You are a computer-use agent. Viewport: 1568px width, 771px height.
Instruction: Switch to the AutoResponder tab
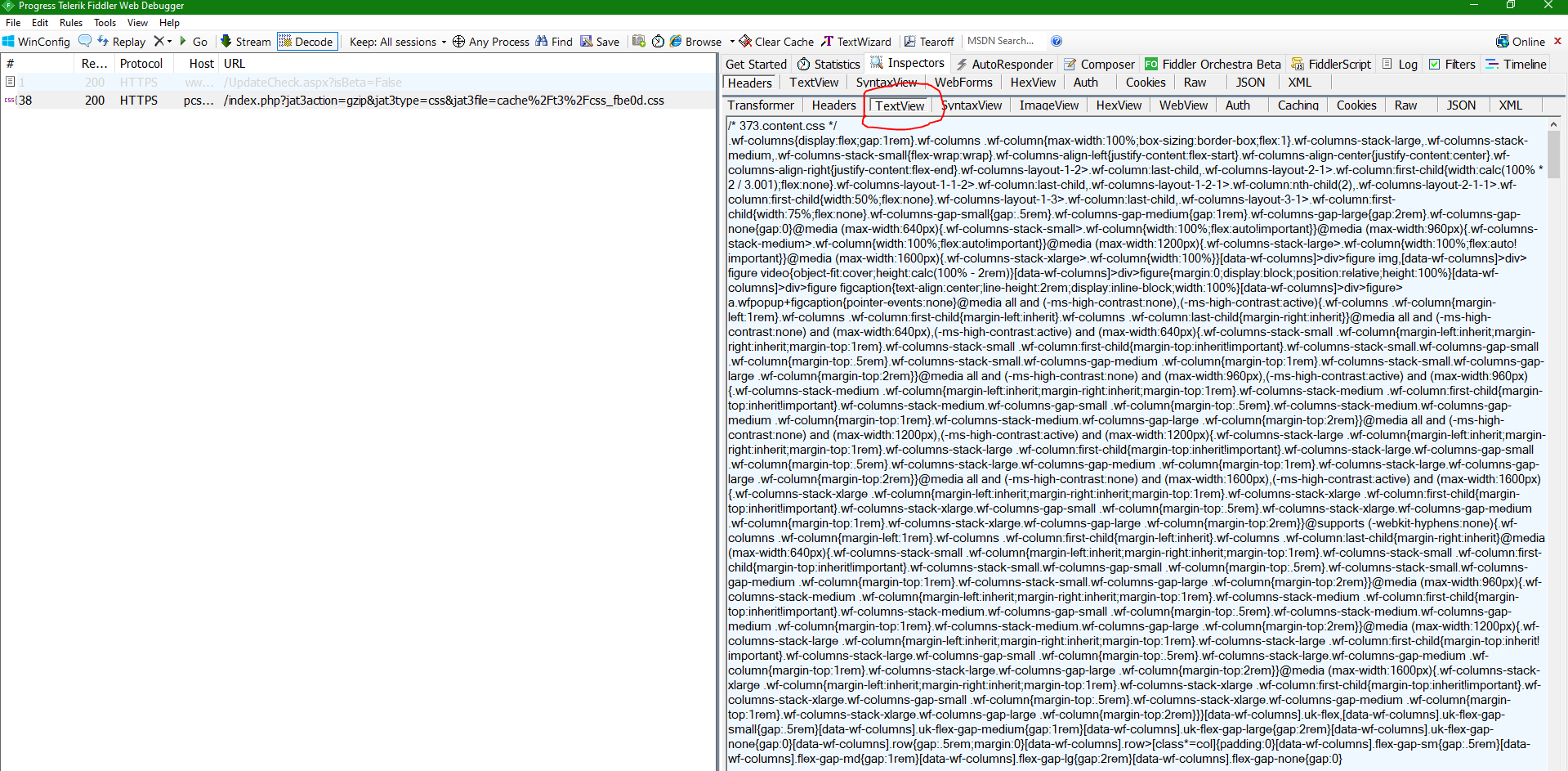point(1004,64)
